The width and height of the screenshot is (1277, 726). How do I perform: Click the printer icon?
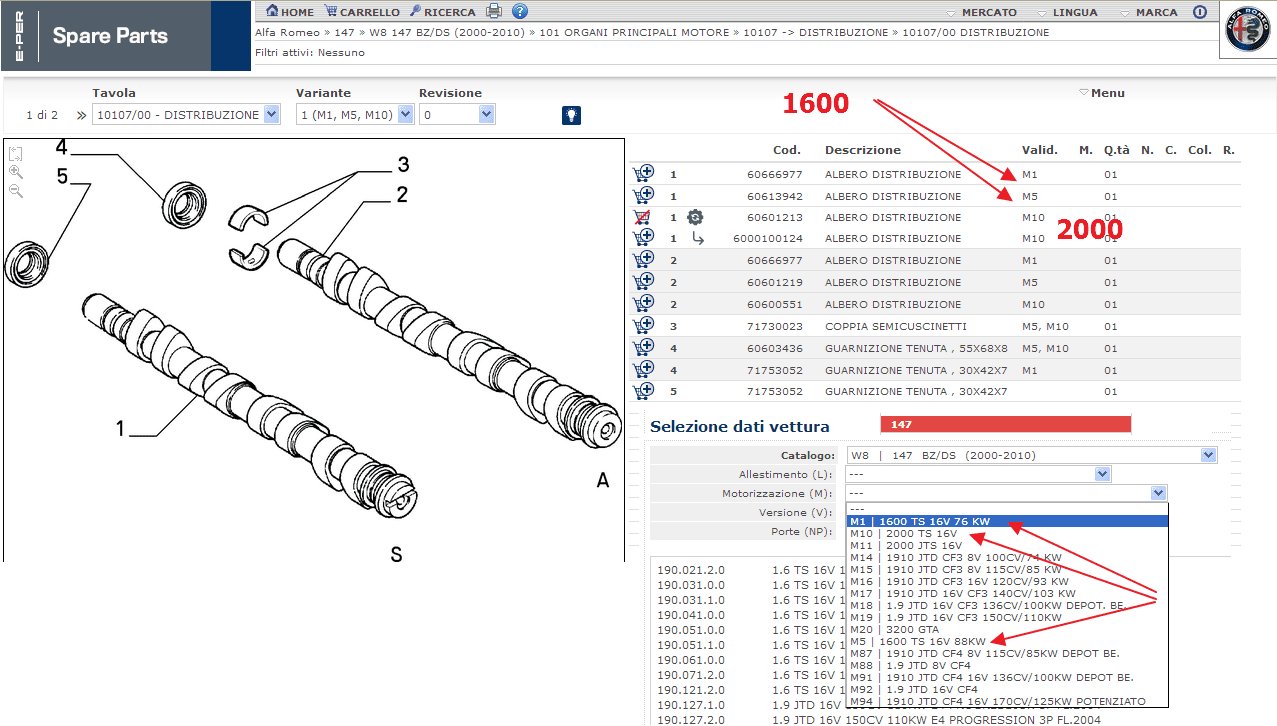494,12
